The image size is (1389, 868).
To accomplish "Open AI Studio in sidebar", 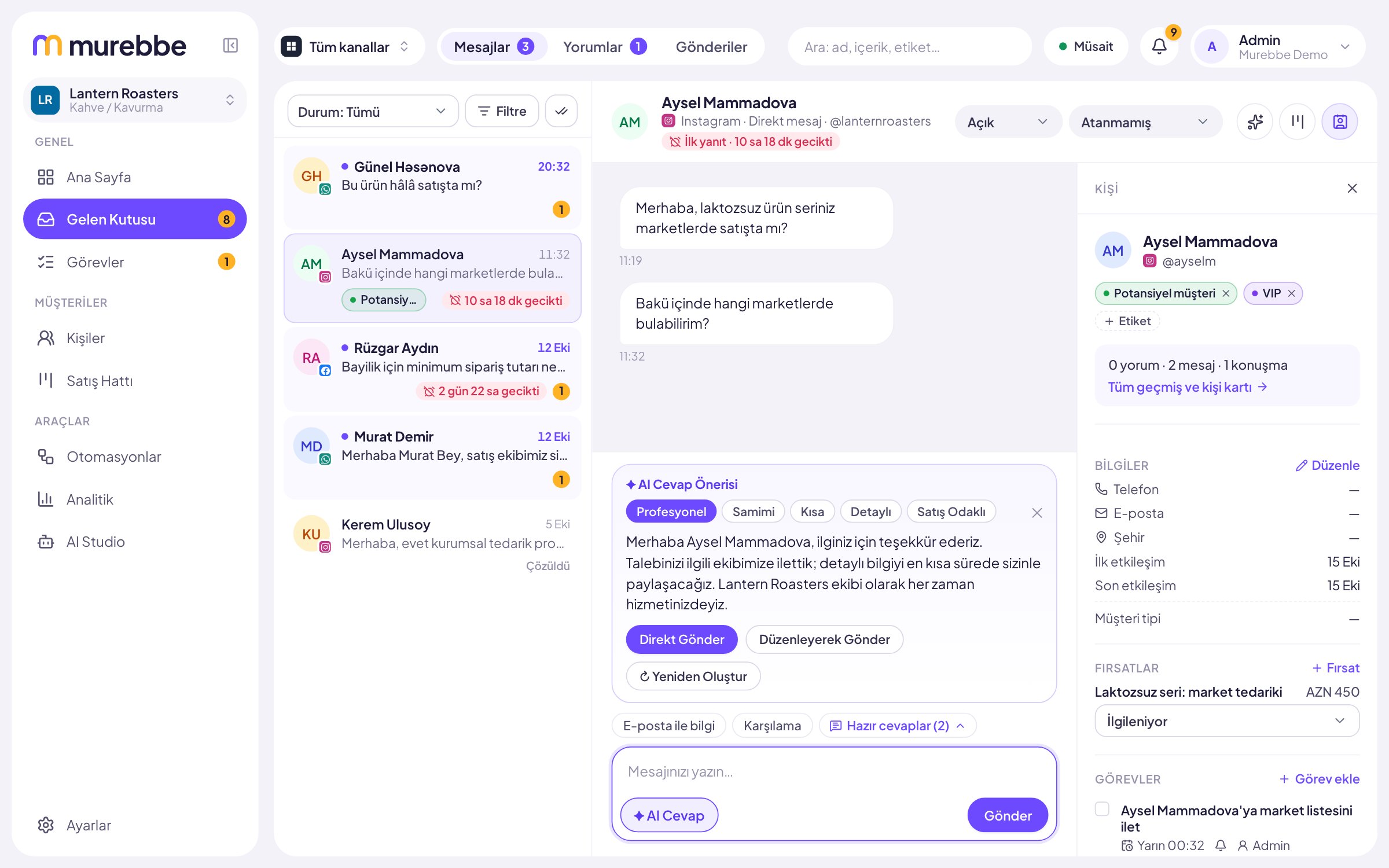I will 135,542.
